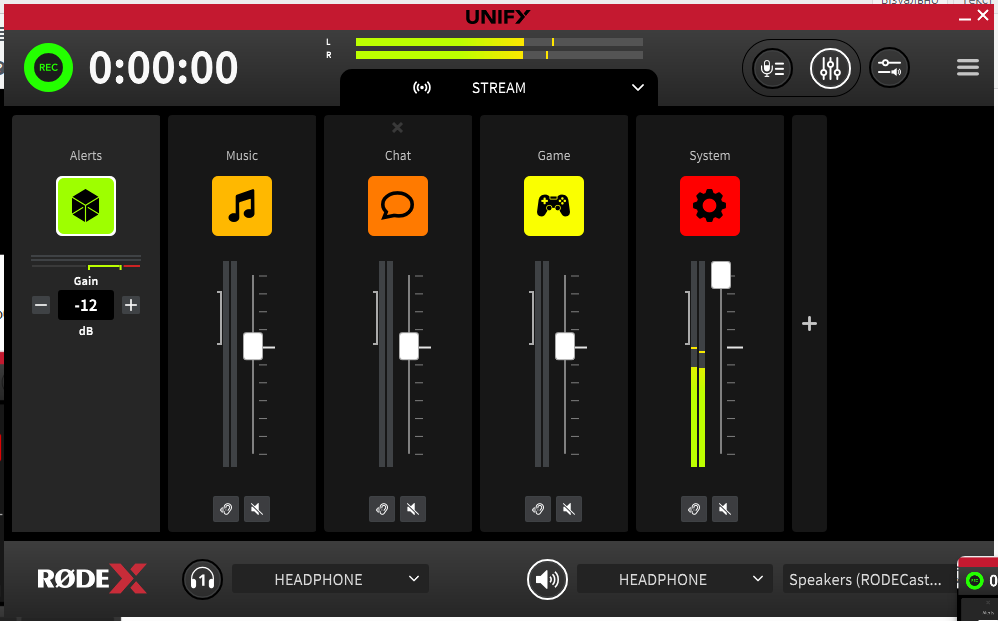Click the green Alerts cube icon
998x621 pixels.
pos(86,206)
